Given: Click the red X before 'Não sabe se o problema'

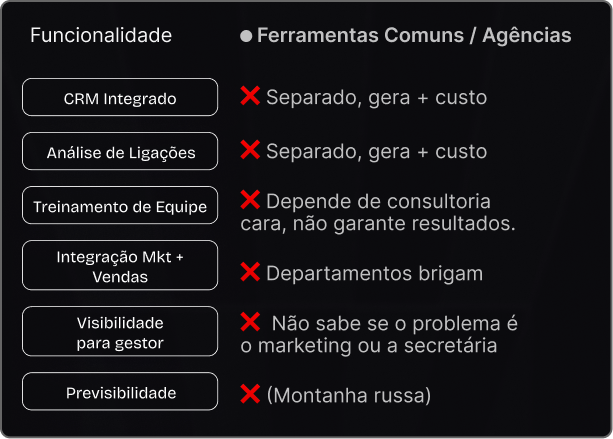Looking at the screenshot, I should pos(250,321).
